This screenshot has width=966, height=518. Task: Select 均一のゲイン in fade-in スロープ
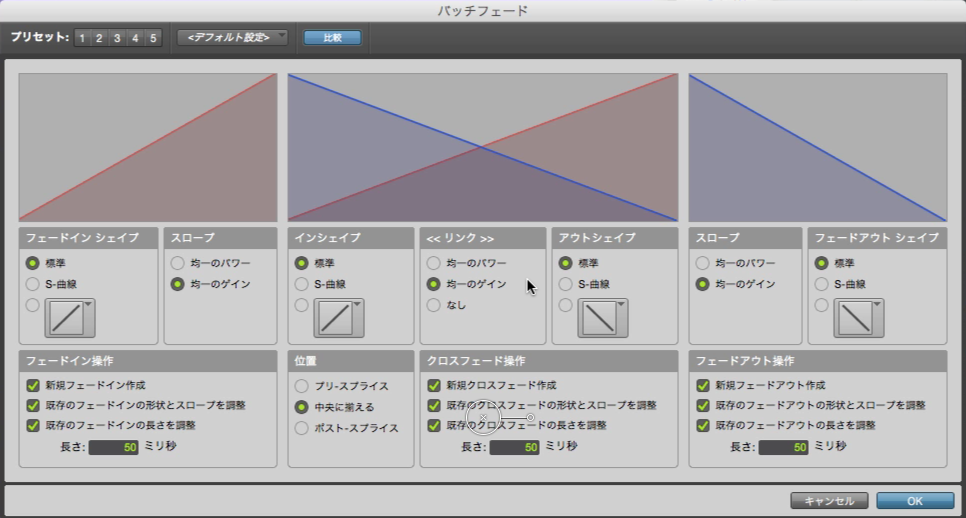coord(177,284)
